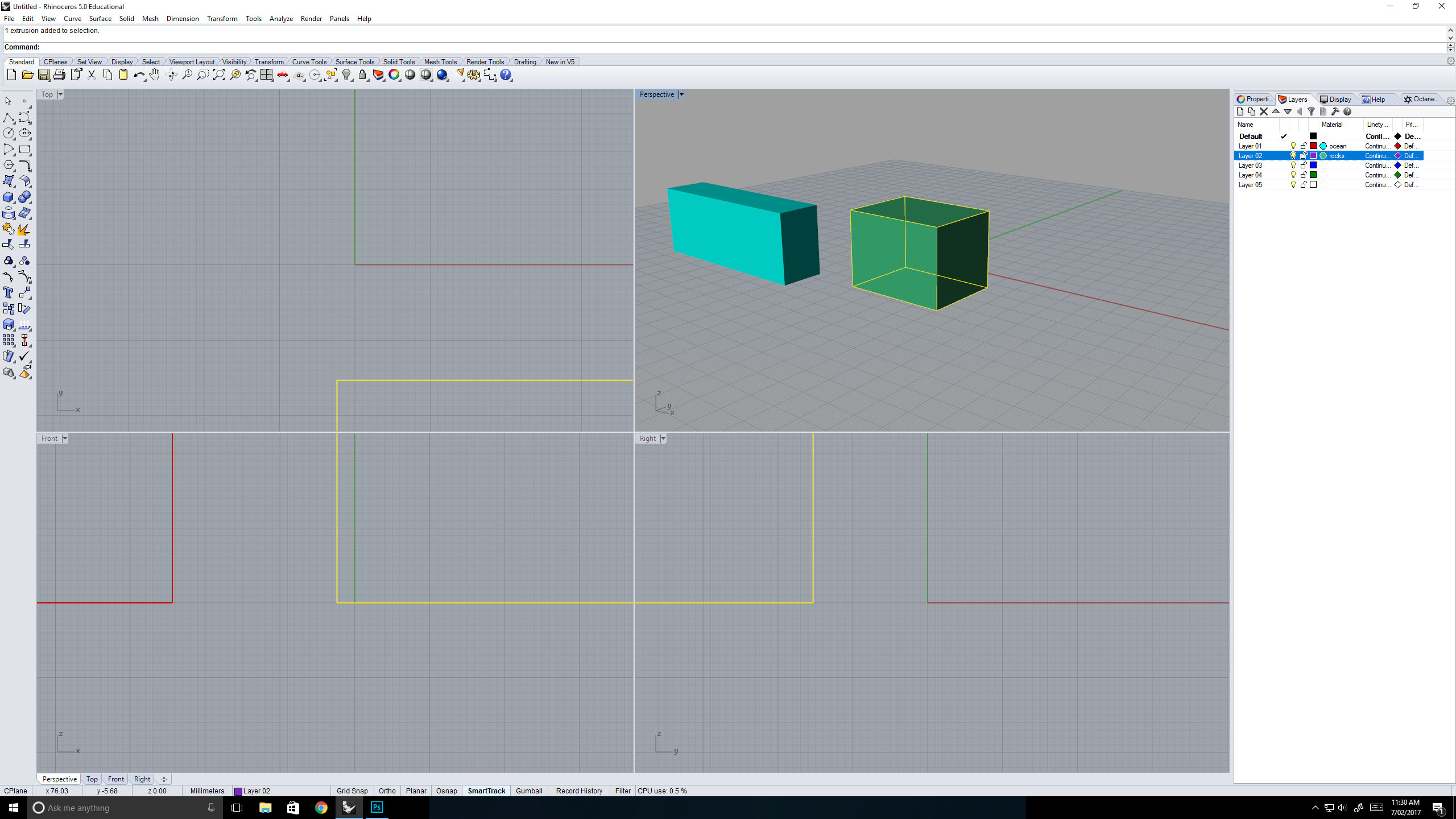The height and width of the screenshot is (819, 1456).
Task: Open the Perspective viewport dropdown arrow
Action: [681, 94]
